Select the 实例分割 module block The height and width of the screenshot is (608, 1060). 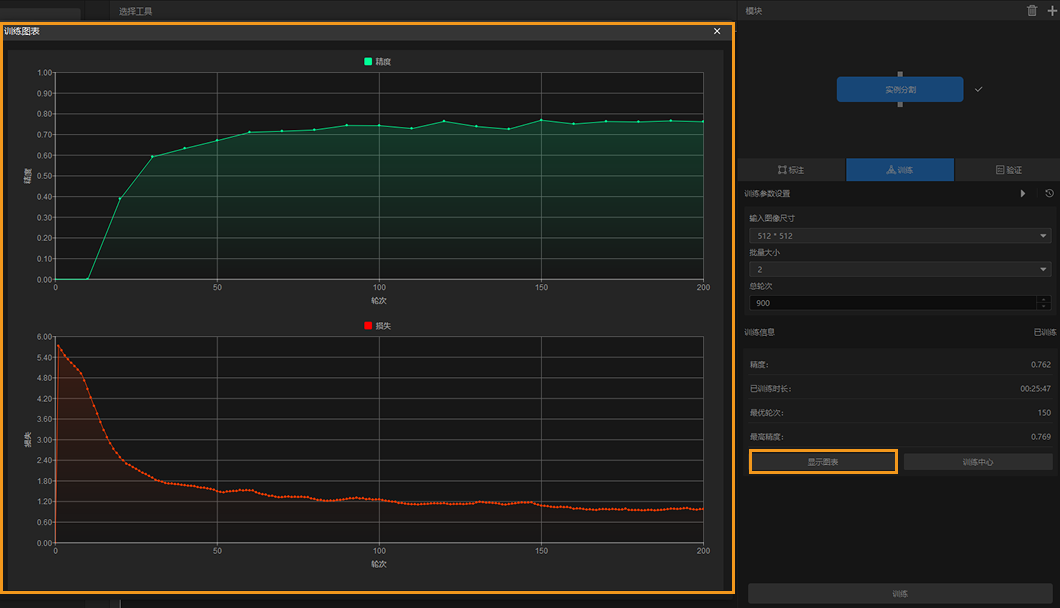899,89
